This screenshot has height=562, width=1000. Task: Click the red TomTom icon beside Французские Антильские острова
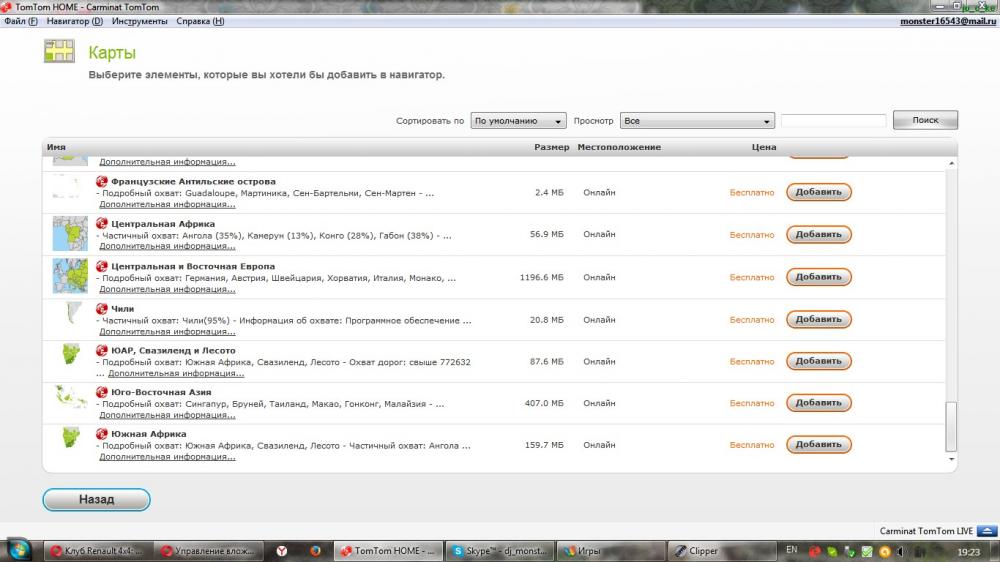[101, 181]
